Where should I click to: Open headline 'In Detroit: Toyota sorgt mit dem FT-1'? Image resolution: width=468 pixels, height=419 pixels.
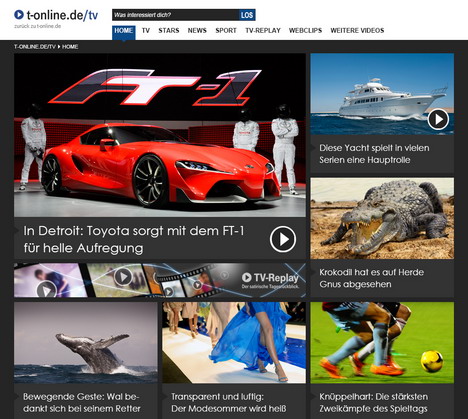click(133, 239)
